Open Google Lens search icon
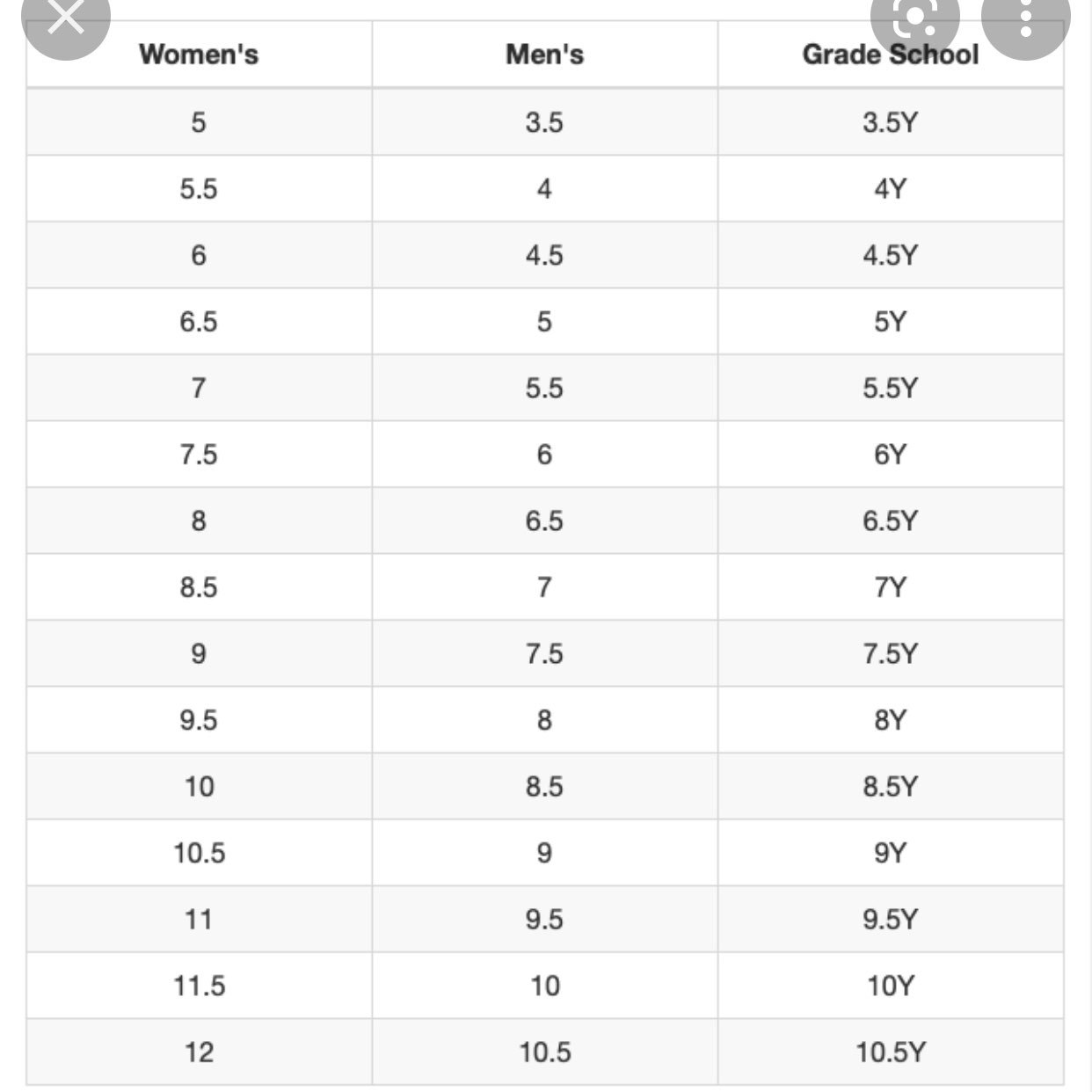This screenshot has height=1092, width=1092. [x=915, y=15]
